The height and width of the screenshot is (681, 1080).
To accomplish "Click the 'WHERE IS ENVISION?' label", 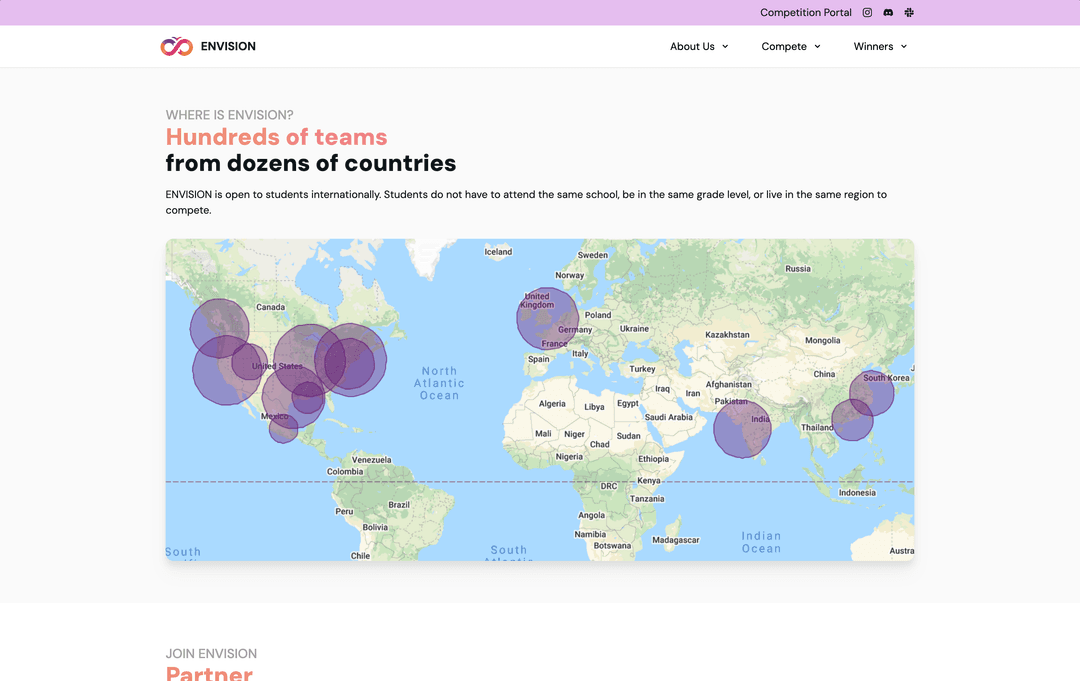I will coord(229,115).
